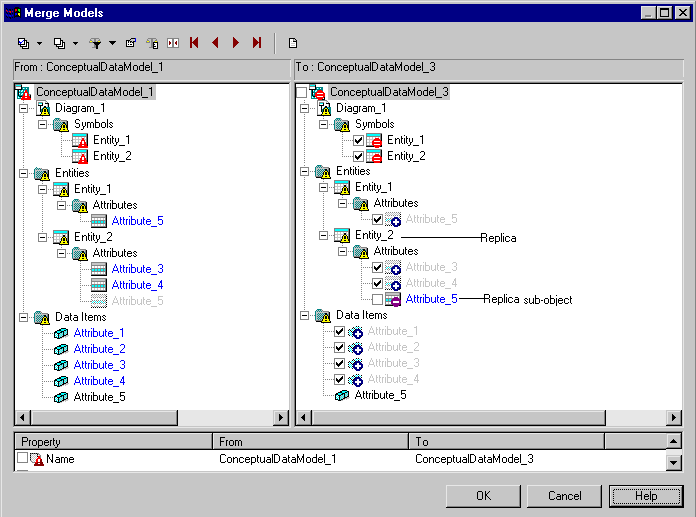Click OK to confirm the merge
This screenshot has width=696, height=517.
coord(483,496)
